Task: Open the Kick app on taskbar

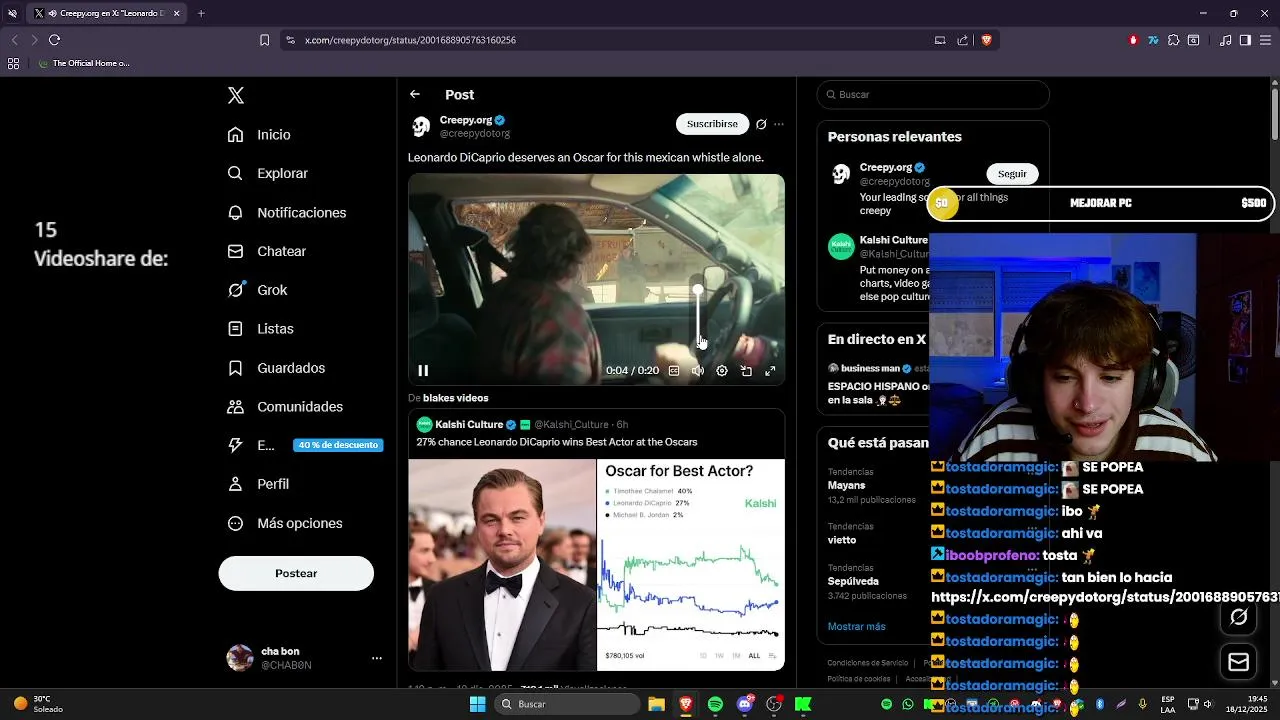Action: click(x=802, y=704)
